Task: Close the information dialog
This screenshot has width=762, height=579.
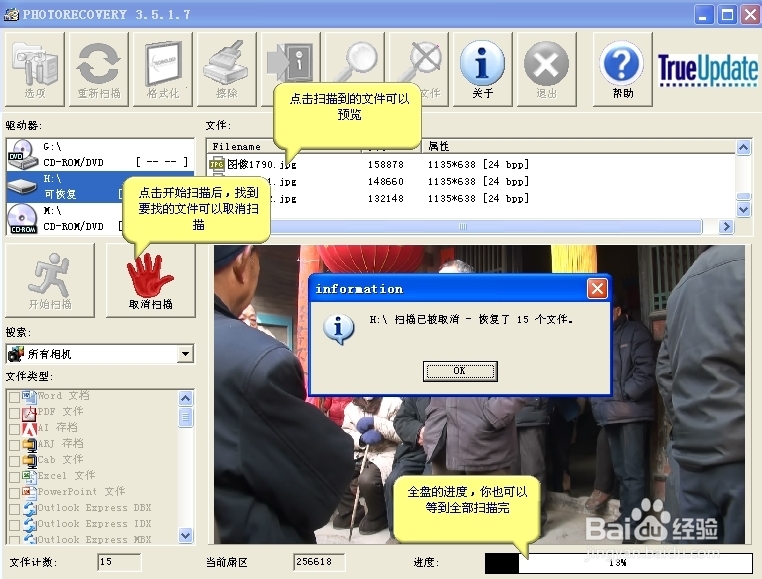Action: 597,289
